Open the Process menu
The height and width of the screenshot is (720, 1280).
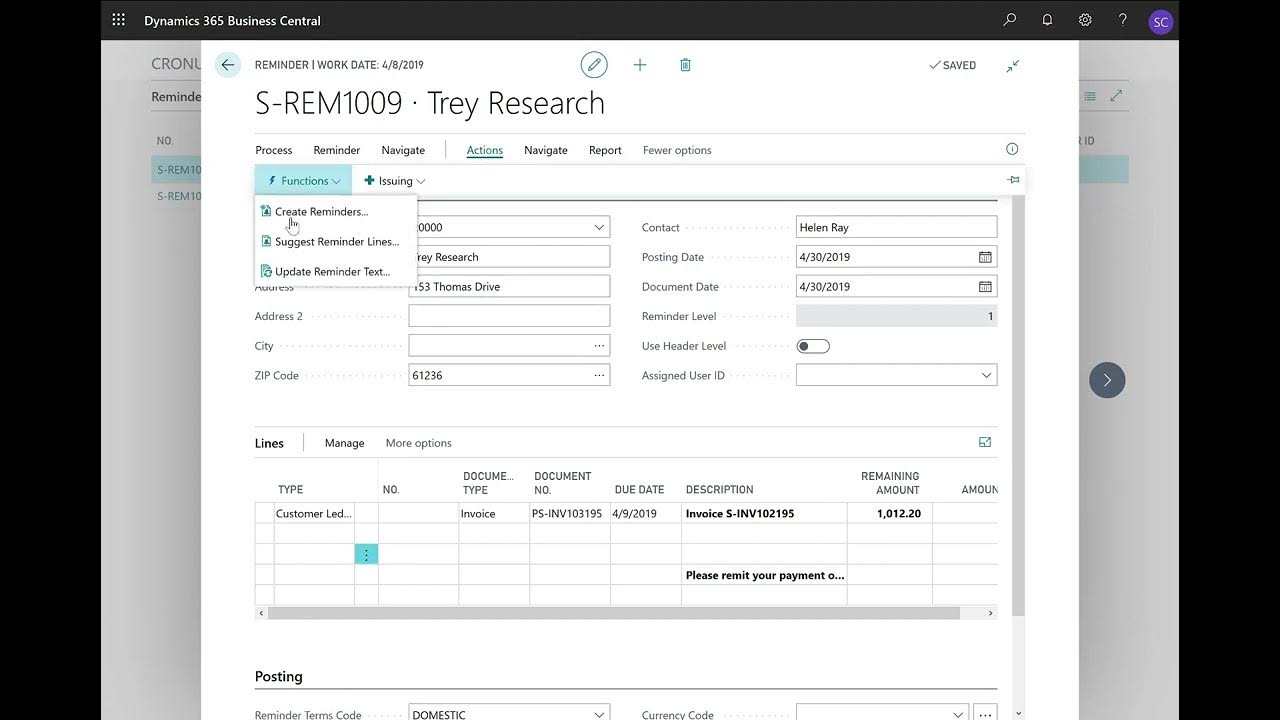pos(273,150)
